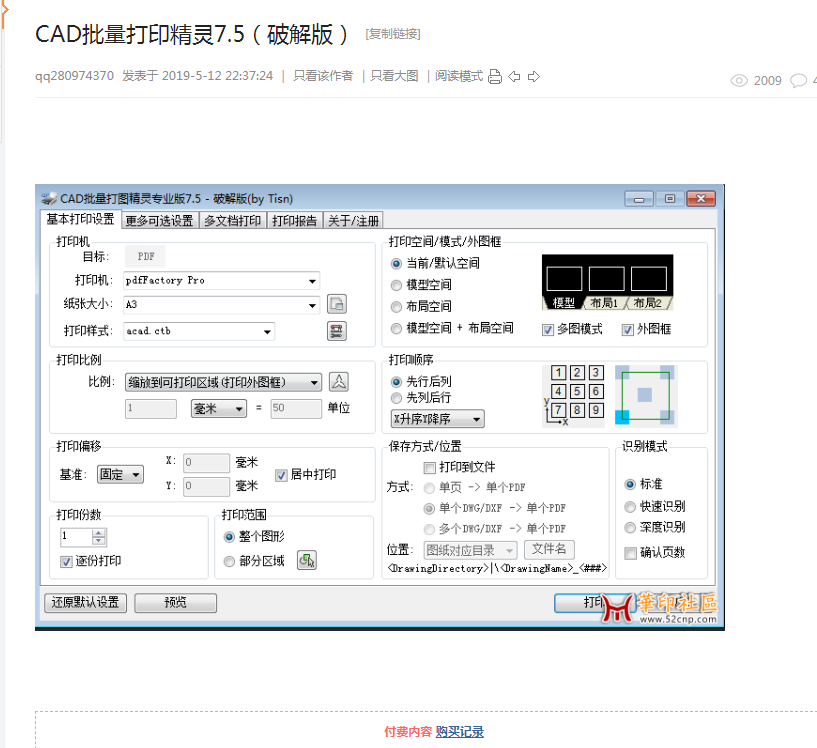Increase print copies with stepper up arrow
817x748 pixels.
pyautogui.click(x=98, y=533)
